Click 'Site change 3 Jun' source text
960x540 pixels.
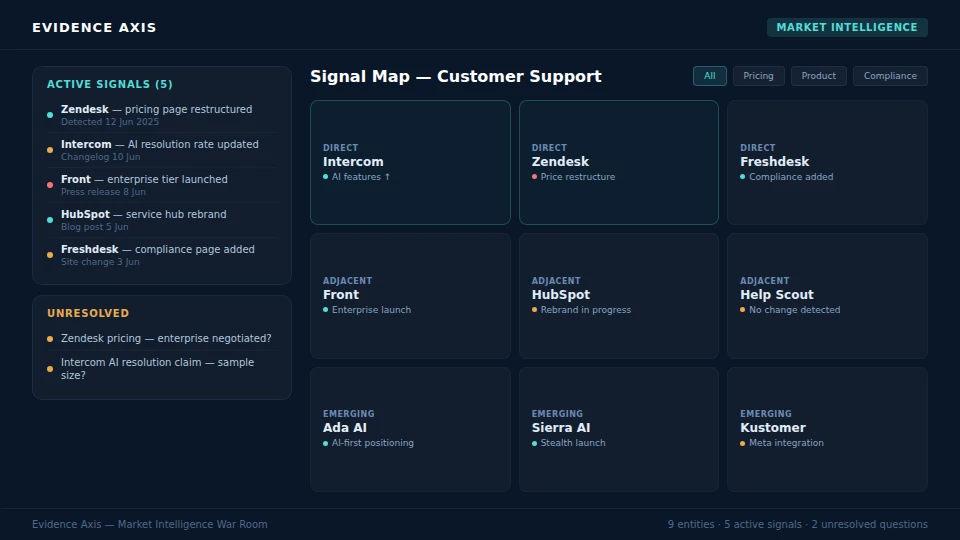pyautogui.click(x=100, y=261)
